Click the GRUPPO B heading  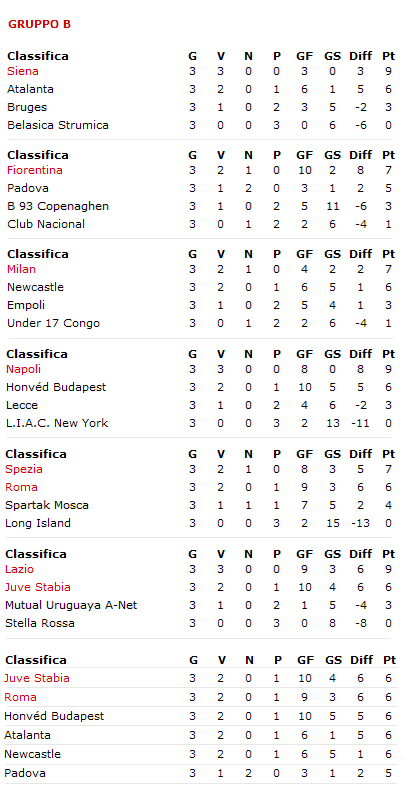[39, 24]
